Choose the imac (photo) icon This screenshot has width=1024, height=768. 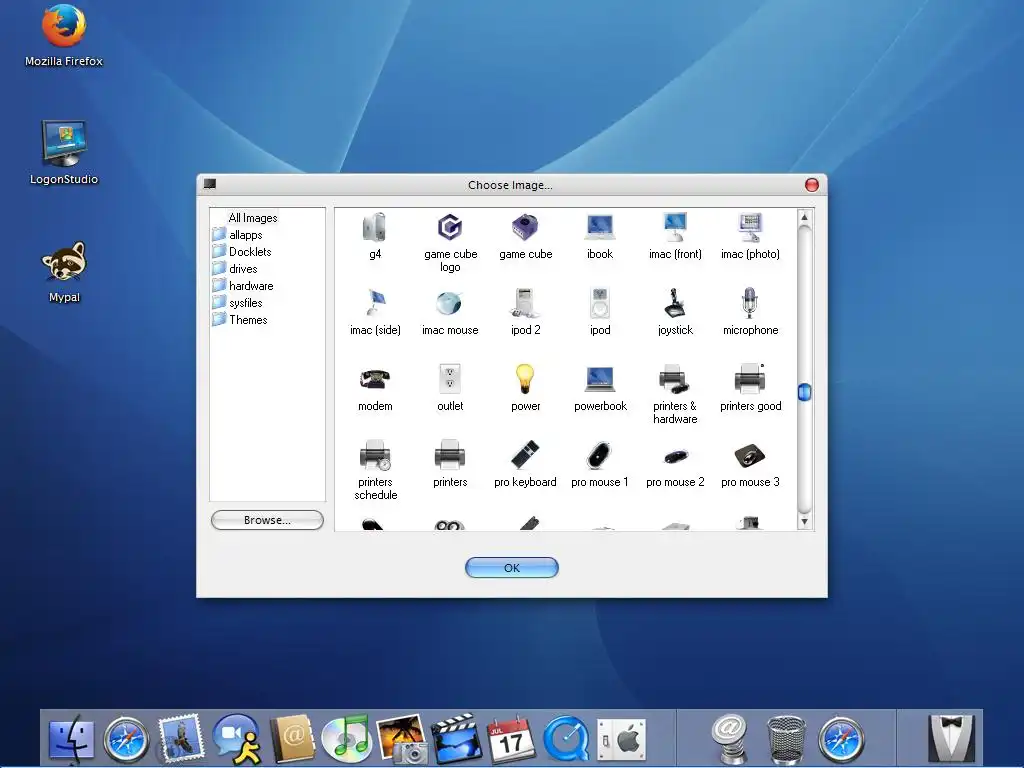pyautogui.click(x=750, y=228)
